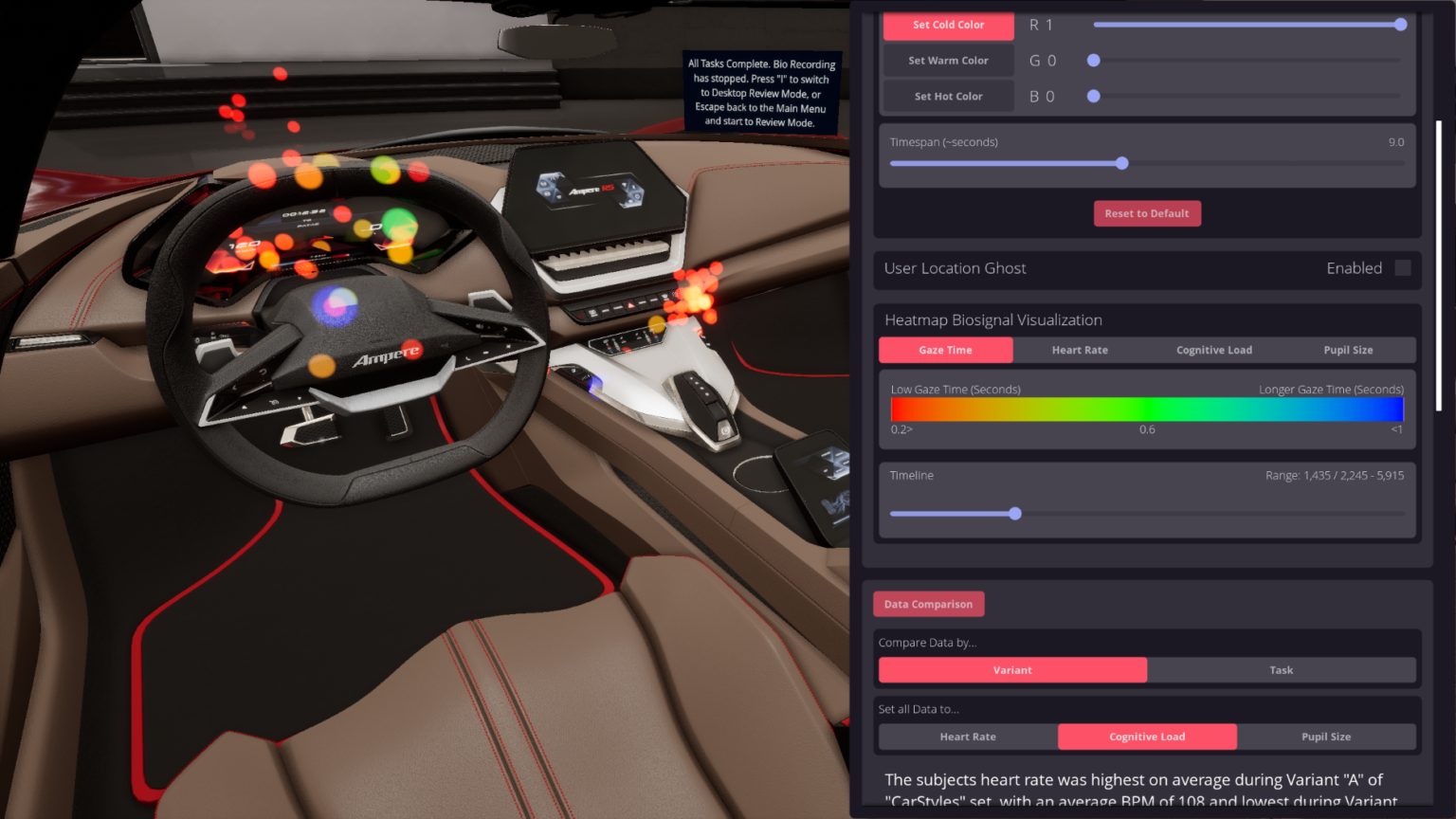
Task: Switch to the Heart Rate heatmap tab
Action: click(x=1080, y=350)
